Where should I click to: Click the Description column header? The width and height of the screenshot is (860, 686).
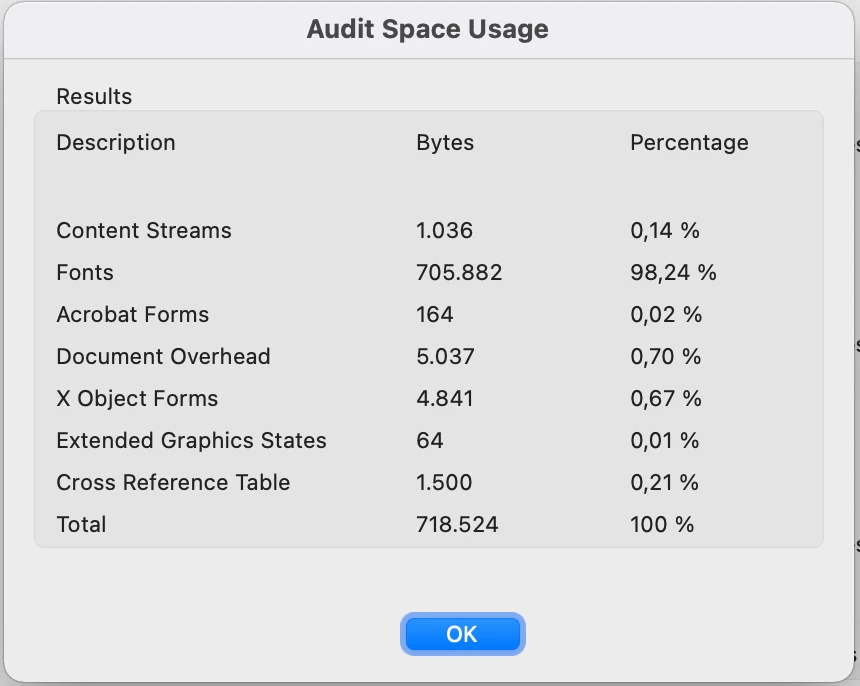click(x=116, y=143)
